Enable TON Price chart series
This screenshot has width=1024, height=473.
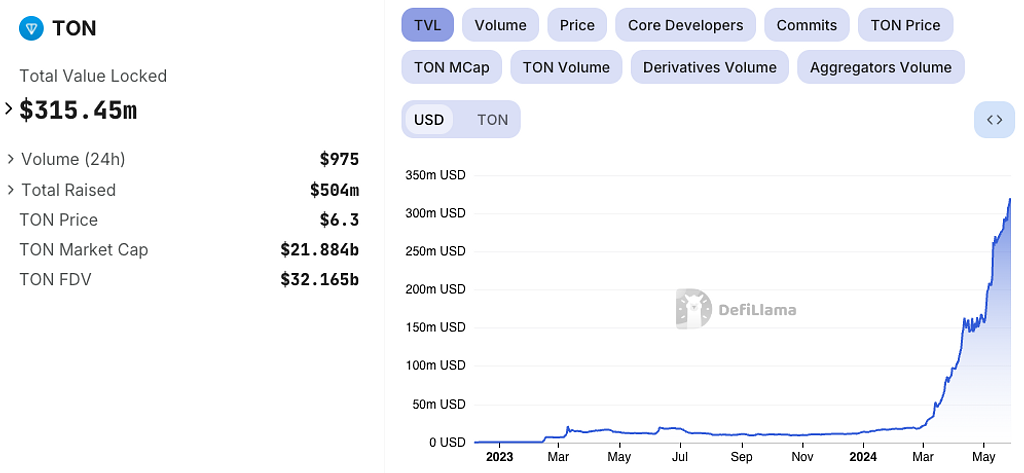(905, 25)
